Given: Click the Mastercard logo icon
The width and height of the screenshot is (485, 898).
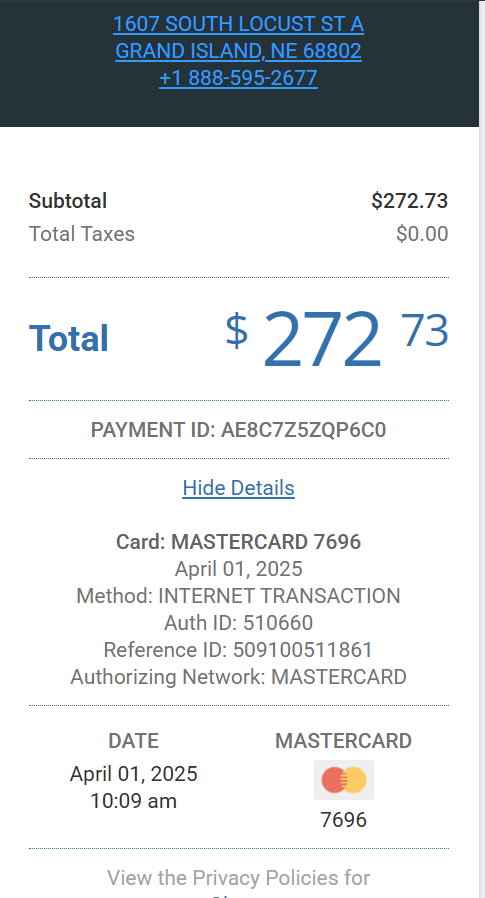Looking at the screenshot, I should pyautogui.click(x=344, y=780).
